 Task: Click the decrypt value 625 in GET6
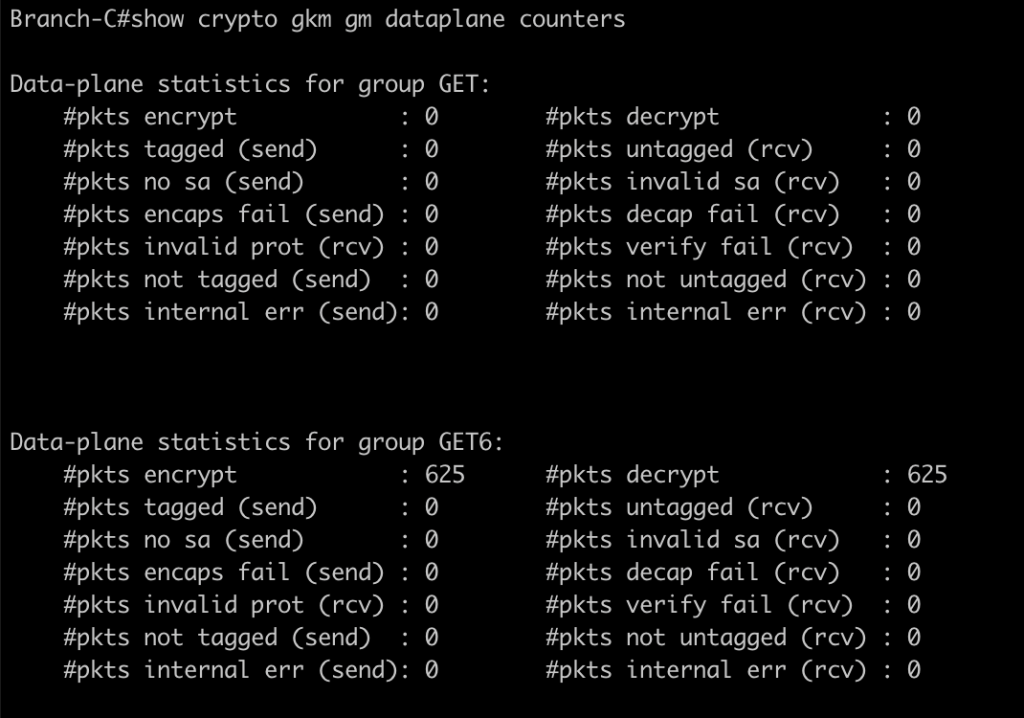[x=926, y=474]
